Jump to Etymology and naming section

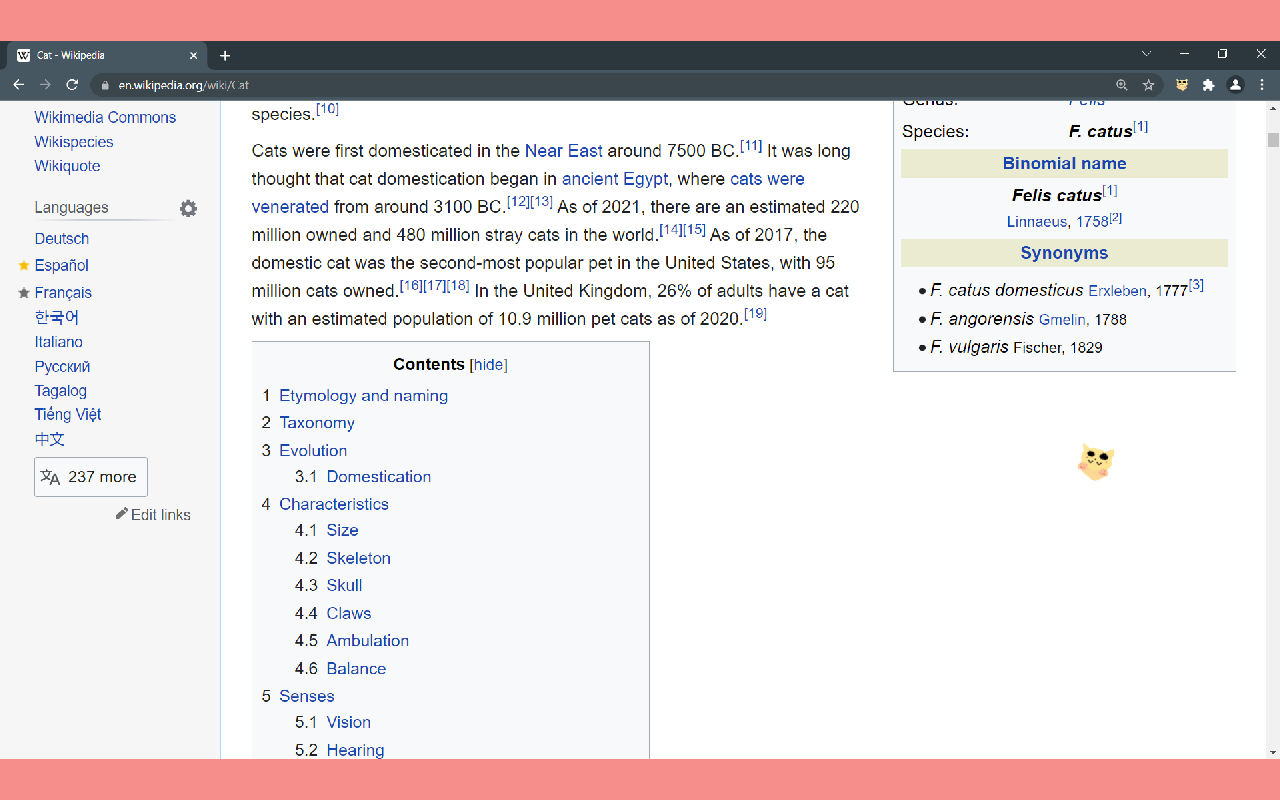coord(364,396)
